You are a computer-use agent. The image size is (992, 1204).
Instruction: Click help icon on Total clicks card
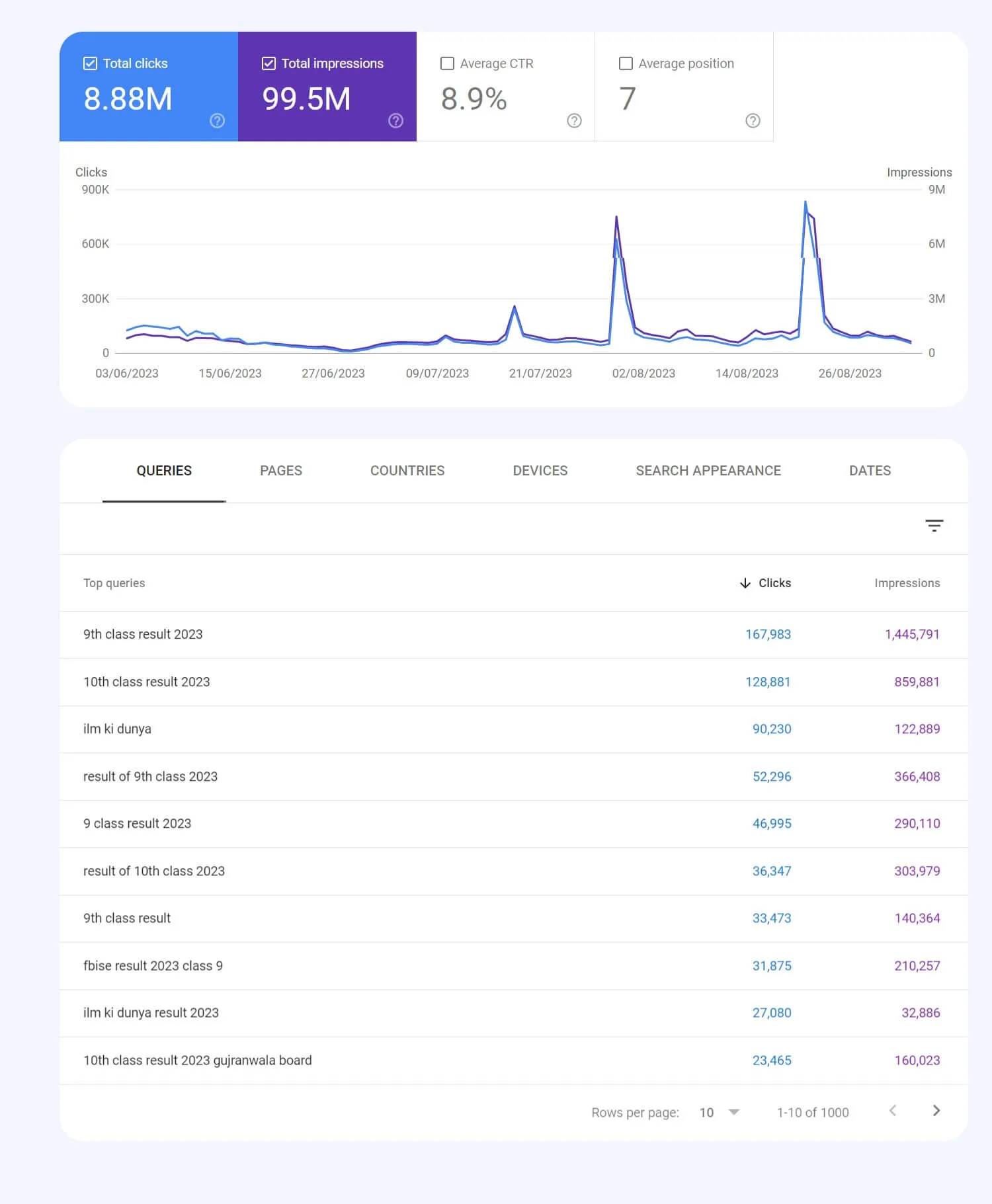(217, 120)
